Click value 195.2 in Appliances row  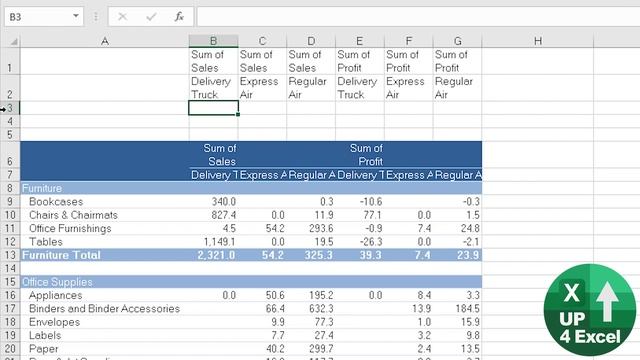(321, 295)
